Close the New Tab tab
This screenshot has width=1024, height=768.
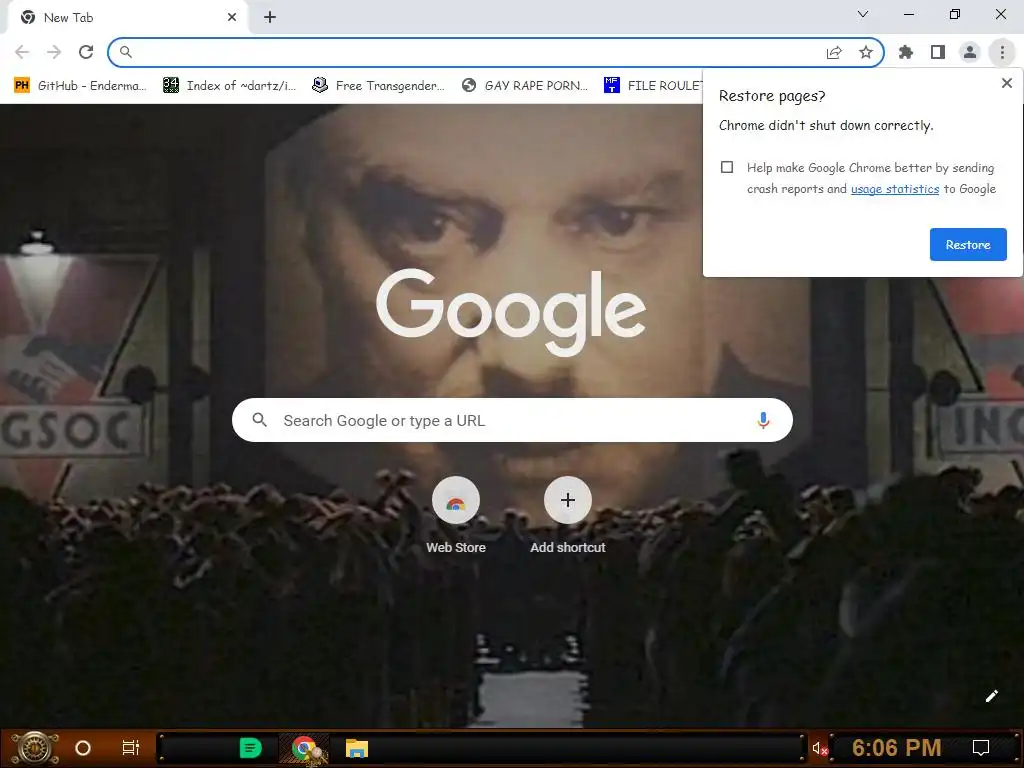232,18
